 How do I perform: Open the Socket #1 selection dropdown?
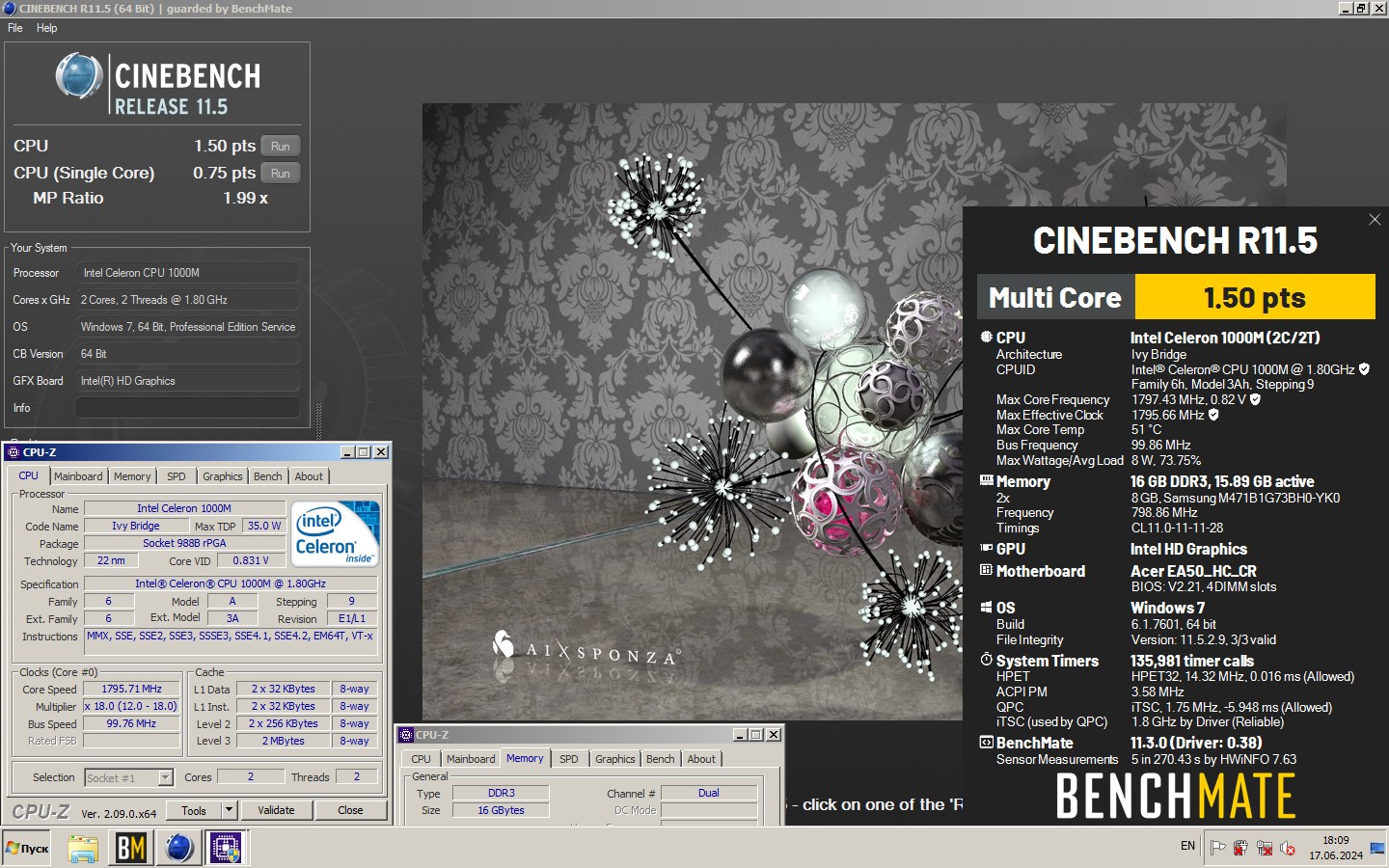(165, 777)
